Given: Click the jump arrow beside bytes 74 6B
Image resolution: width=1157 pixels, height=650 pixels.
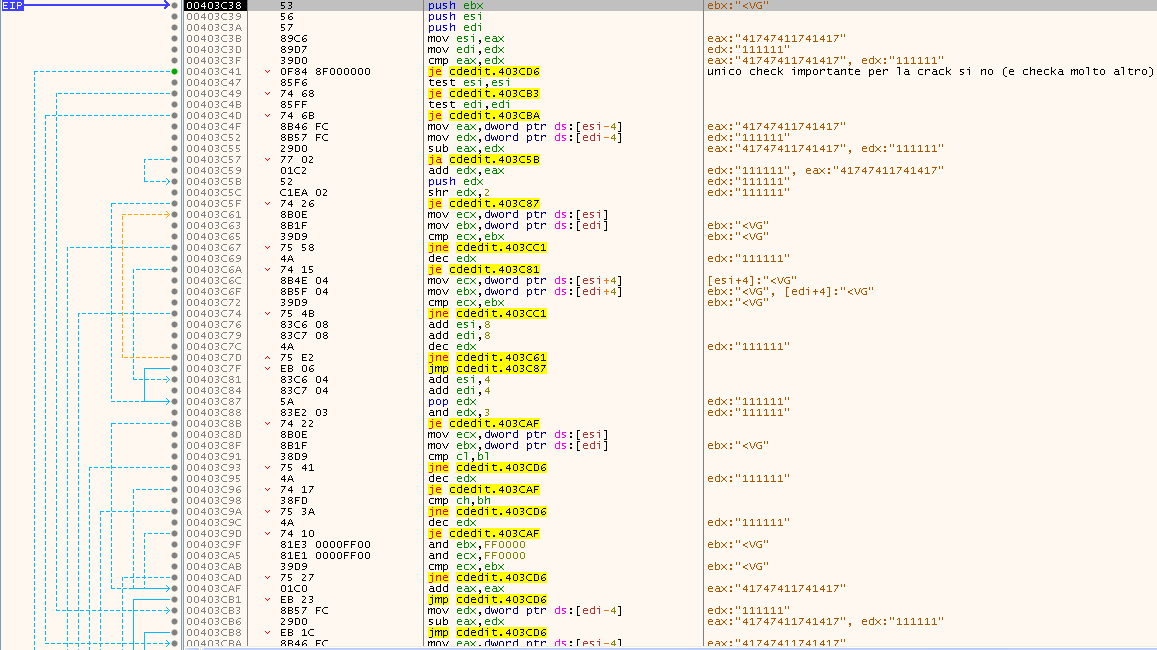Looking at the screenshot, I should pos(267,116).
